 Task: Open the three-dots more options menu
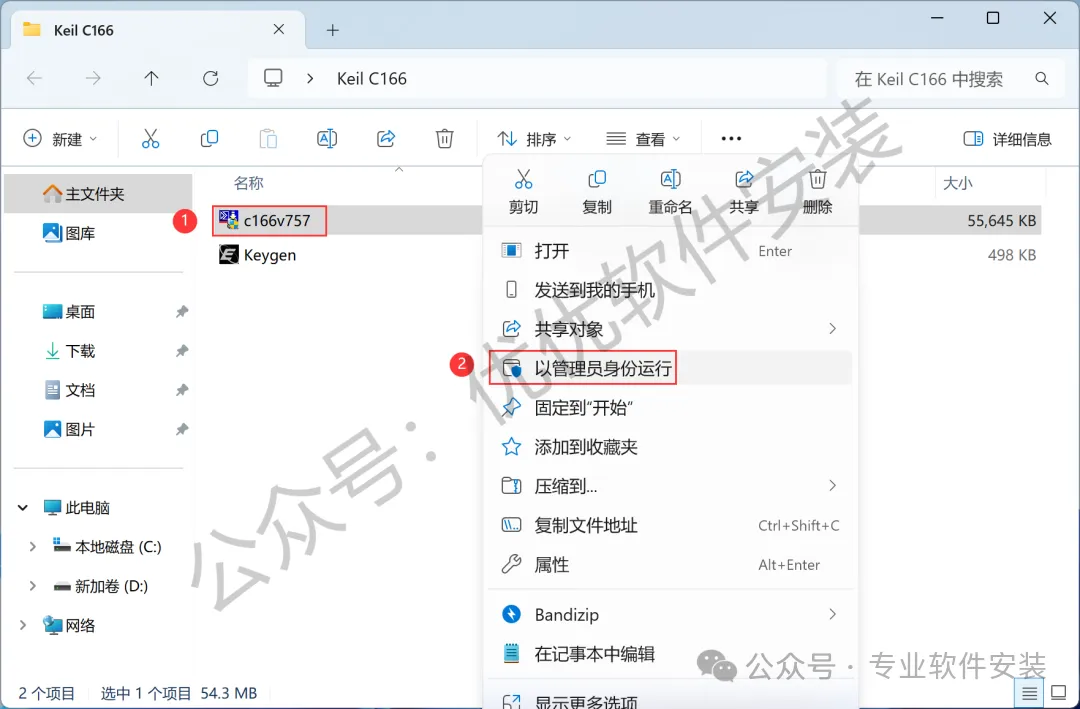click(x=731, y=138)
